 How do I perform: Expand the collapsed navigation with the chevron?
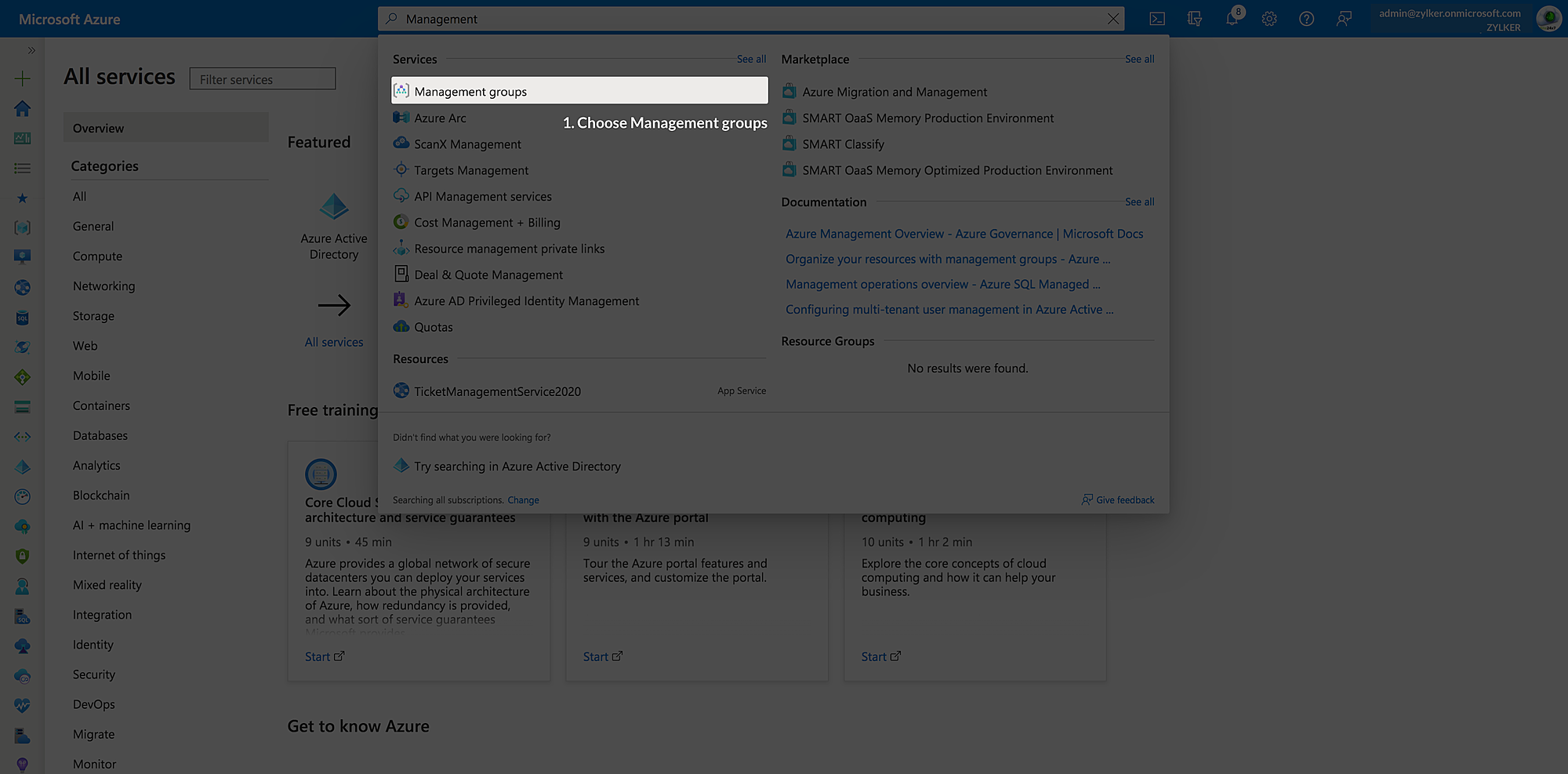pos(32,49)
